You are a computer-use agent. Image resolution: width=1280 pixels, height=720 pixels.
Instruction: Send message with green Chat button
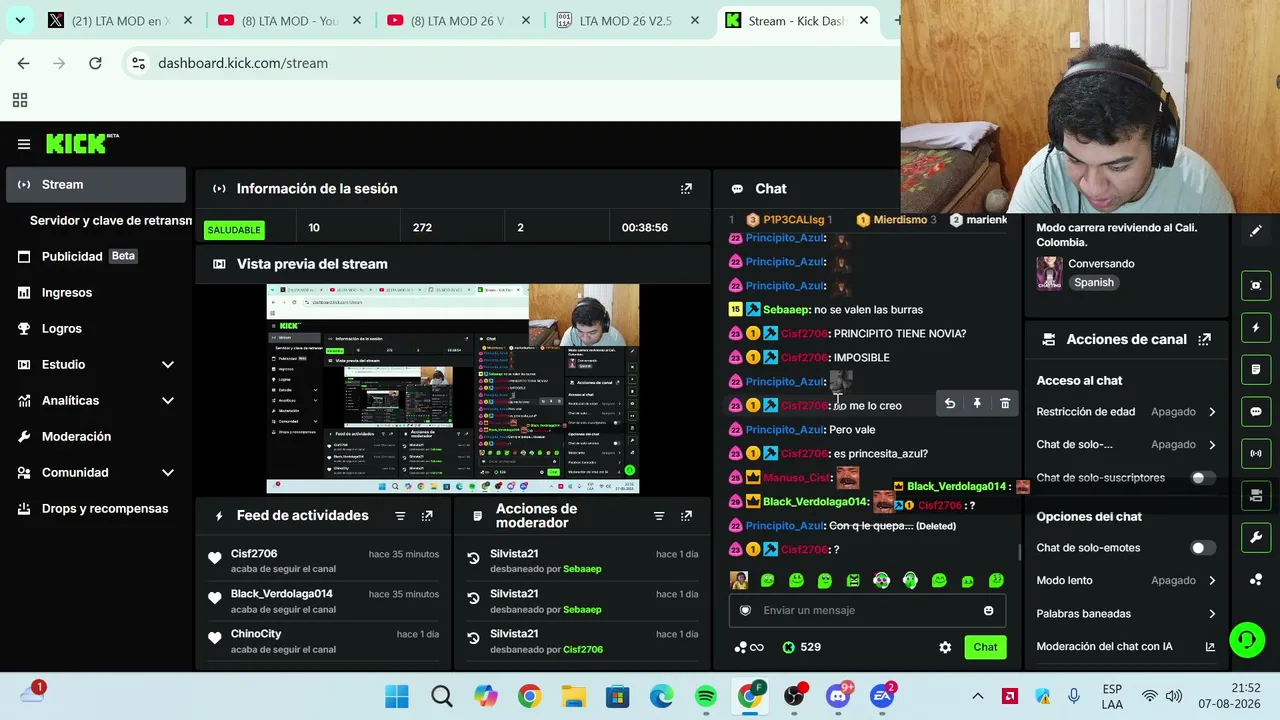[985, 647]
